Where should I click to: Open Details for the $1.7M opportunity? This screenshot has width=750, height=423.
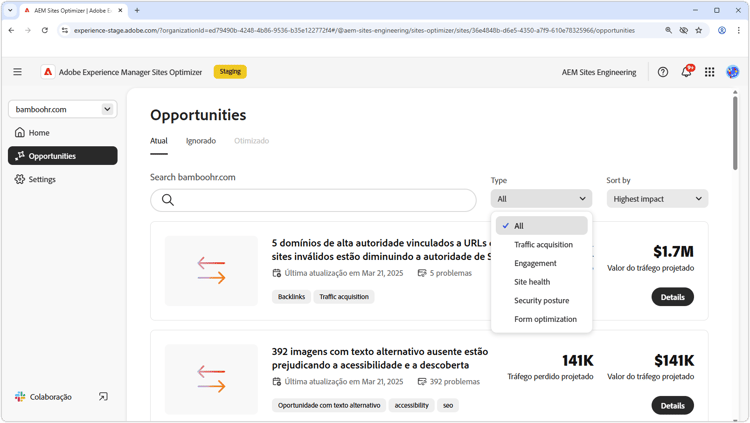pos(673,297)
